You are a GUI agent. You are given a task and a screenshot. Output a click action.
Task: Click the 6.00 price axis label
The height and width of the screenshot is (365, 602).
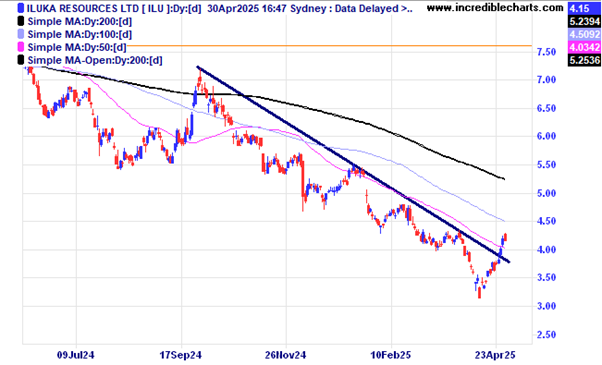(x=546, y=136)
